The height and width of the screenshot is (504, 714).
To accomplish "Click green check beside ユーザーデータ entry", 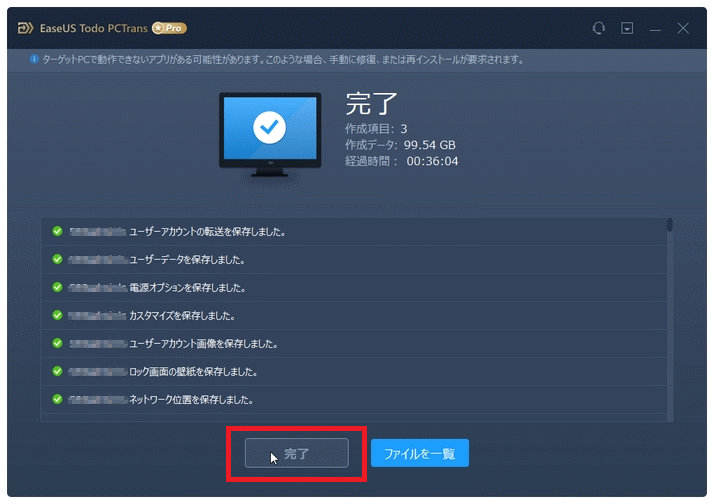I will (x=57, y=260).
